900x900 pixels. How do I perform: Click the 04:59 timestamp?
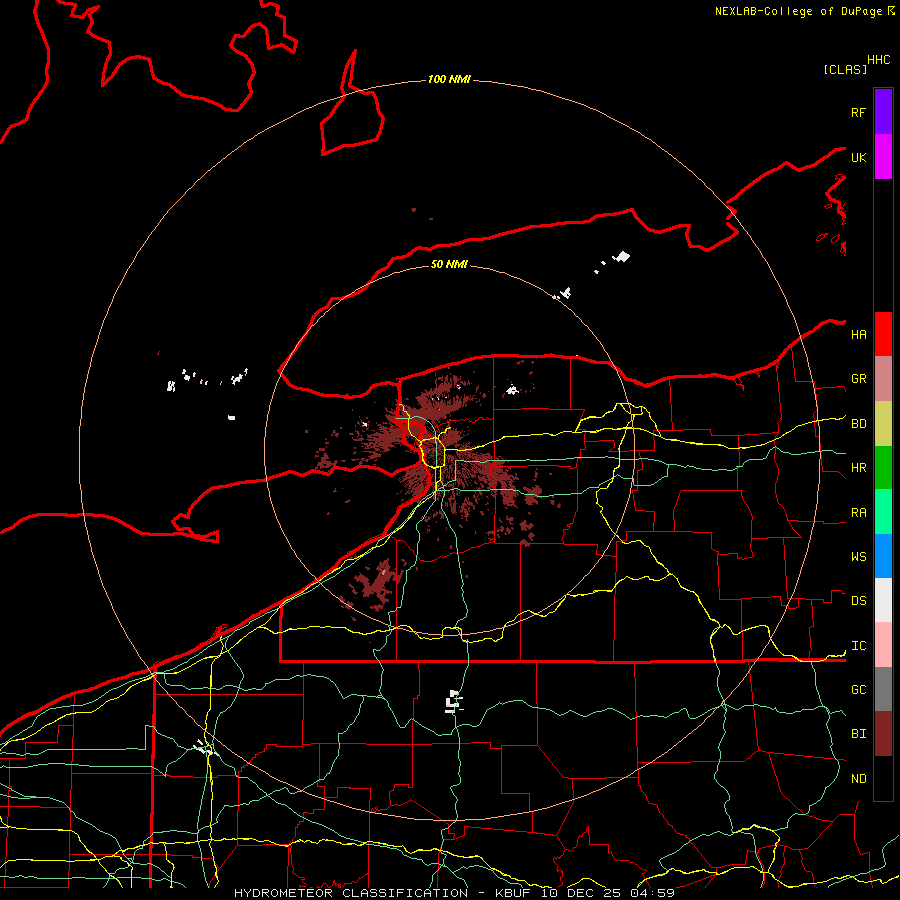pos(652,893)
